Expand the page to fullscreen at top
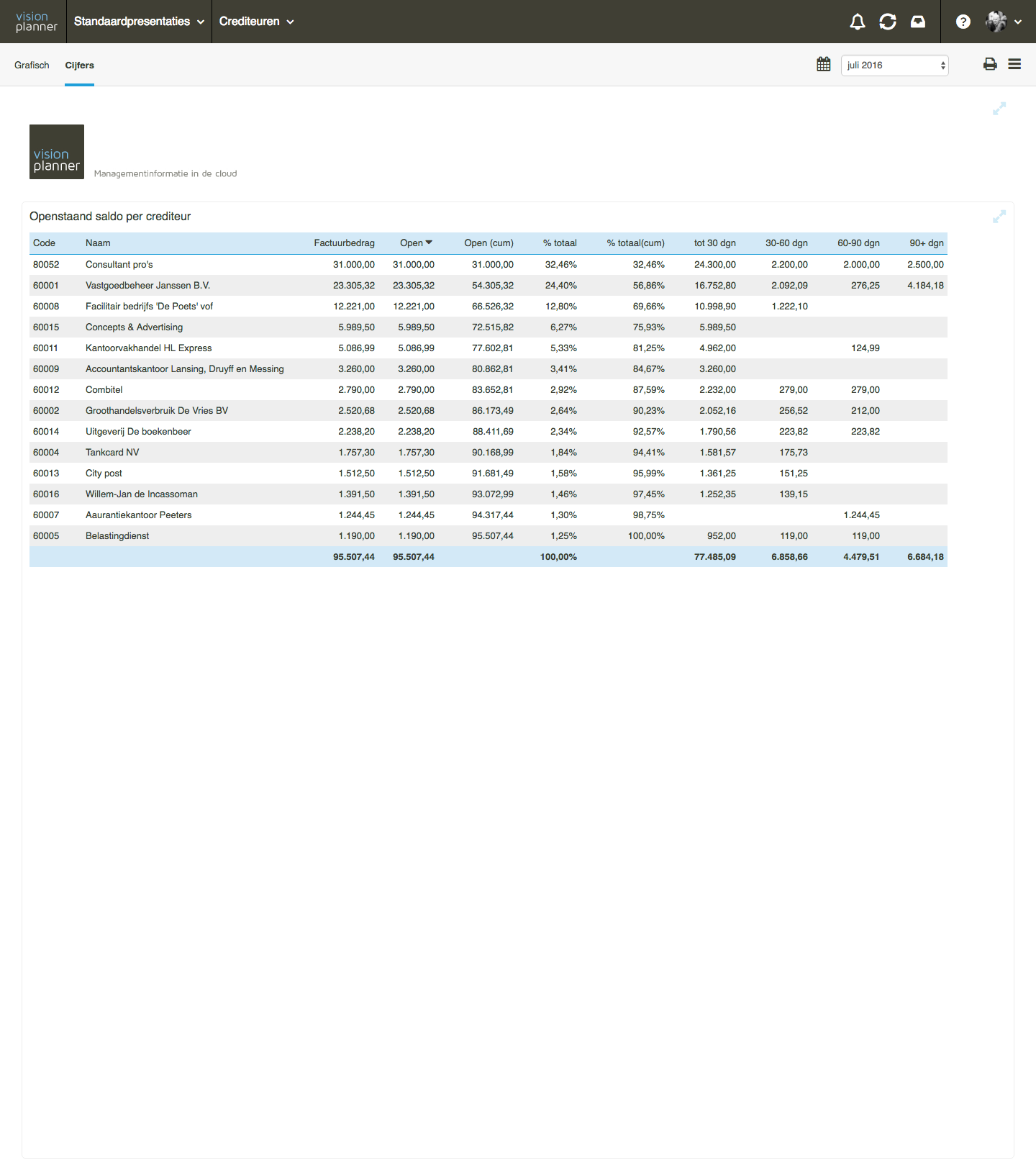This screenshot has width=1036, height=1173. click(999, 109)
